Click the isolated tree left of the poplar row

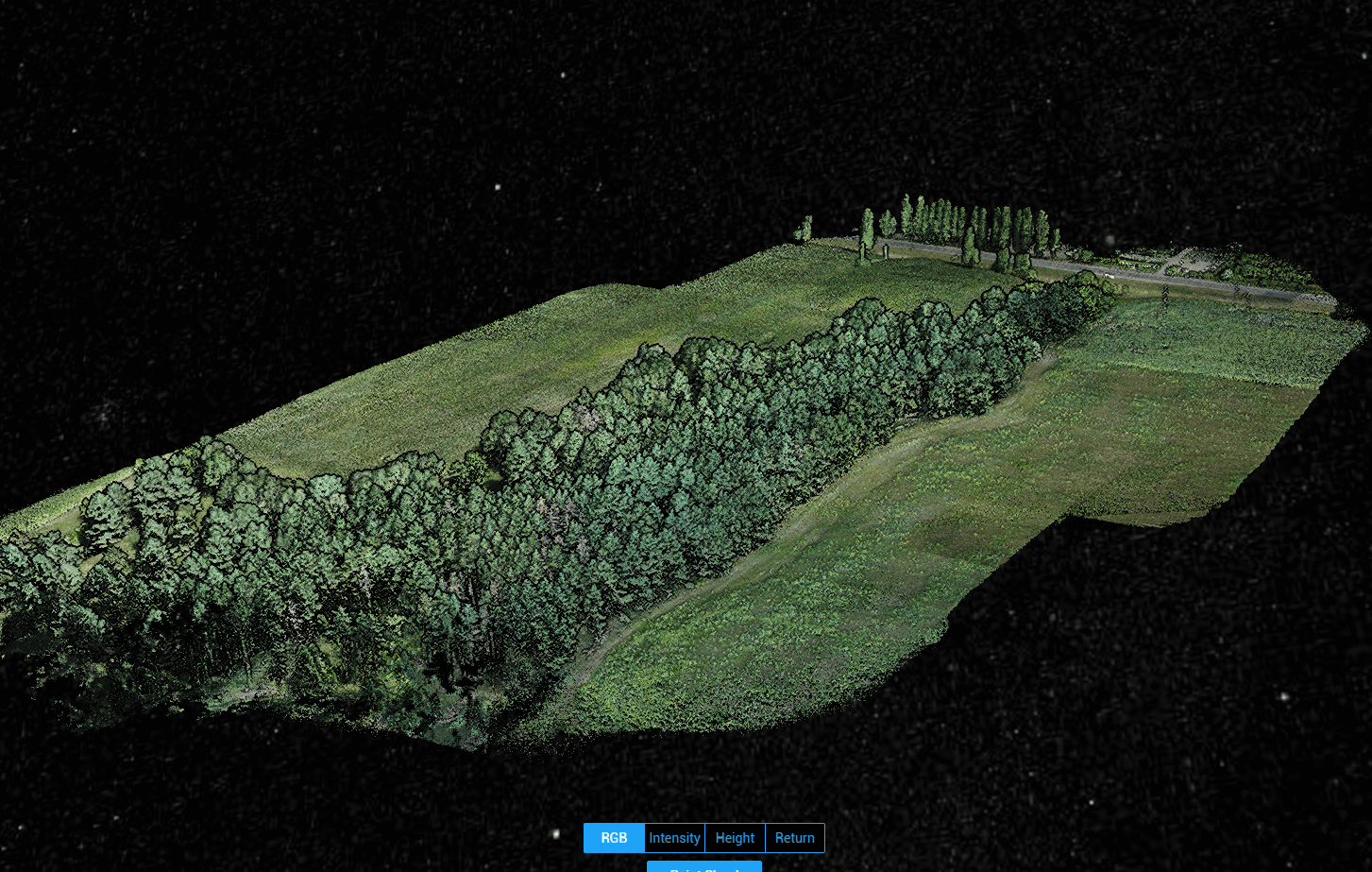tap(805, 229)
